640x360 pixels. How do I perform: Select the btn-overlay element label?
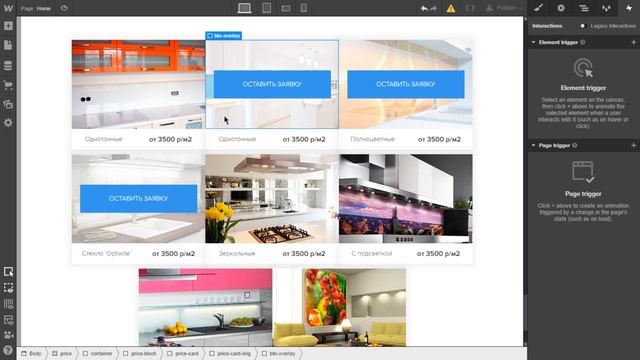(x=224, y=36)
